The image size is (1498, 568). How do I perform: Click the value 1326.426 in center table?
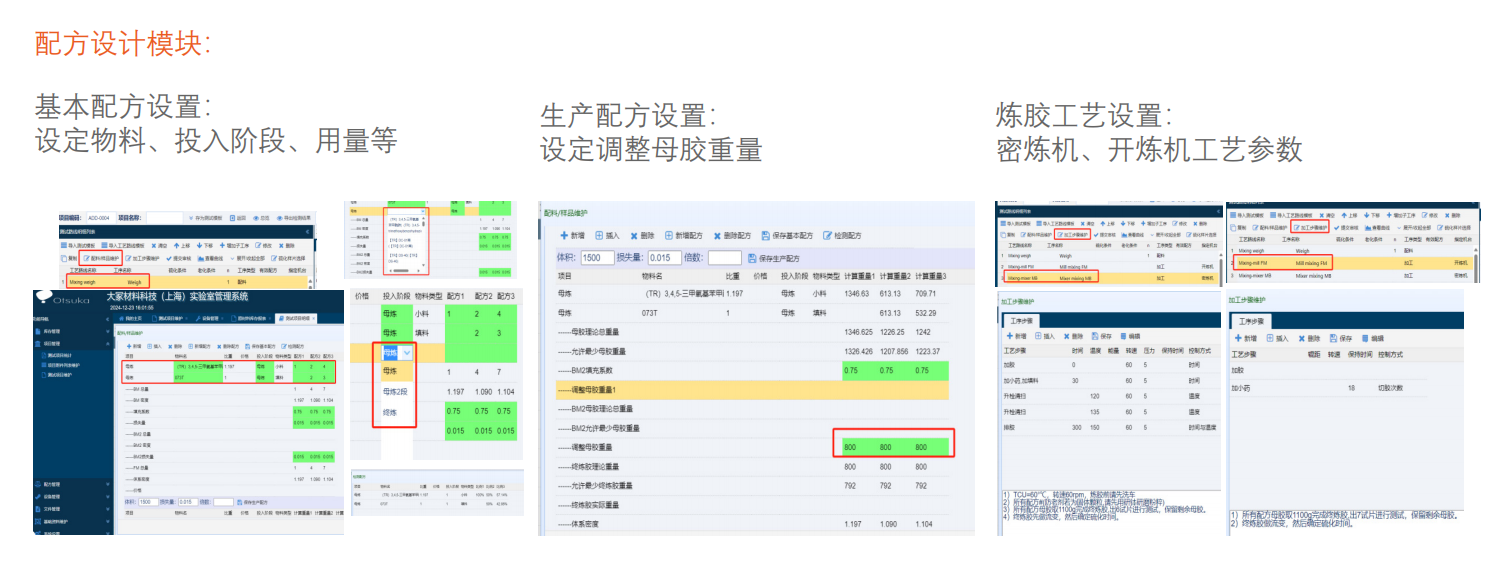[x=858, y=351]
